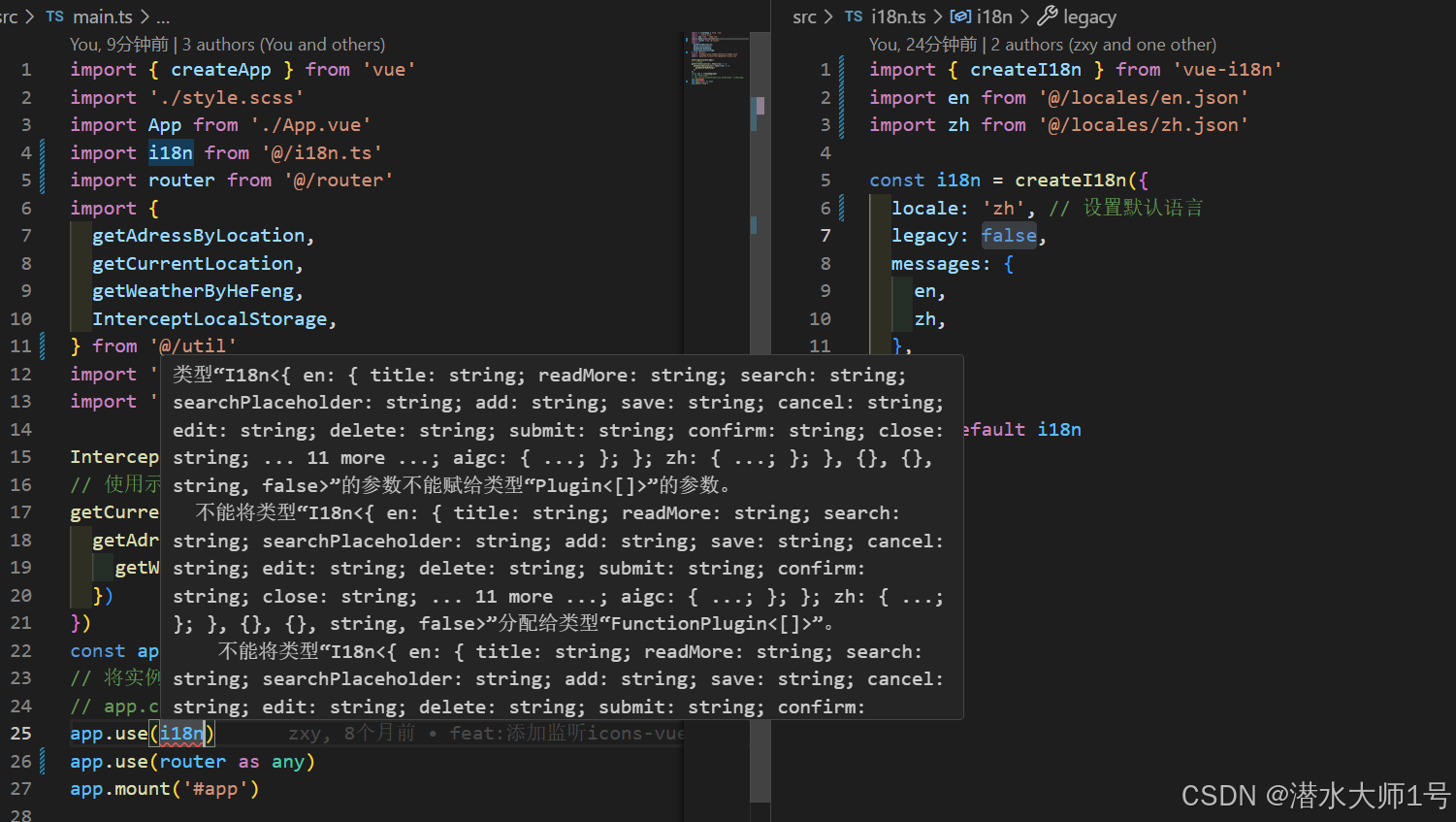The height and width of the screenshot is (822, 1456).
Task: Click the src folder breadcrumb in right editor
Action: click(804, 16)
